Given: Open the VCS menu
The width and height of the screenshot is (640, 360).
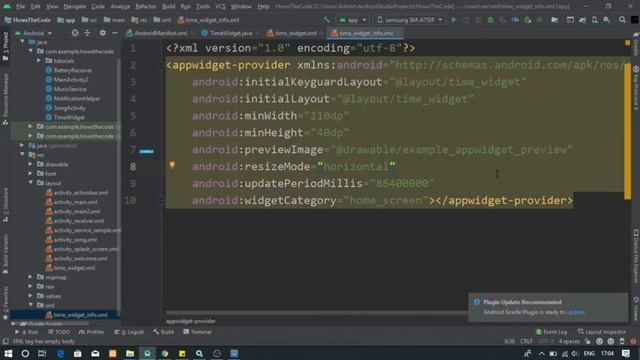Looking at the screenshot, I should [220, 7].
